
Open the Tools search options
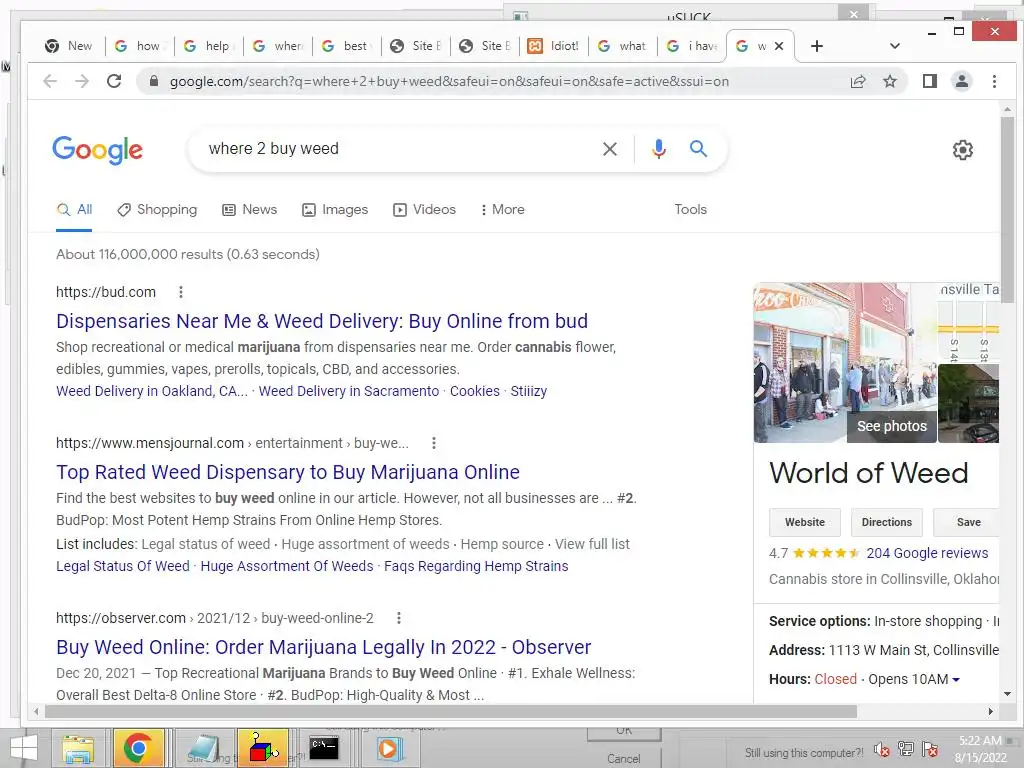[690, 210]
